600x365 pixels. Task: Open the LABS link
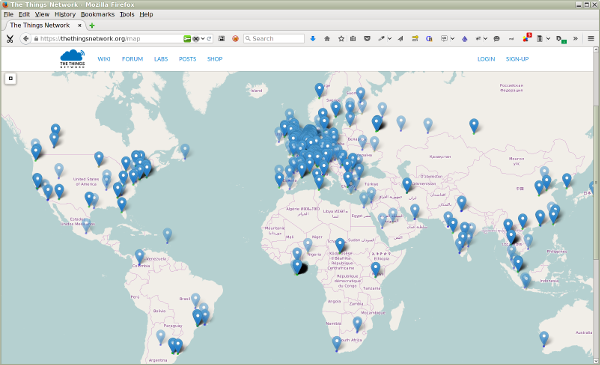(161, 59)
